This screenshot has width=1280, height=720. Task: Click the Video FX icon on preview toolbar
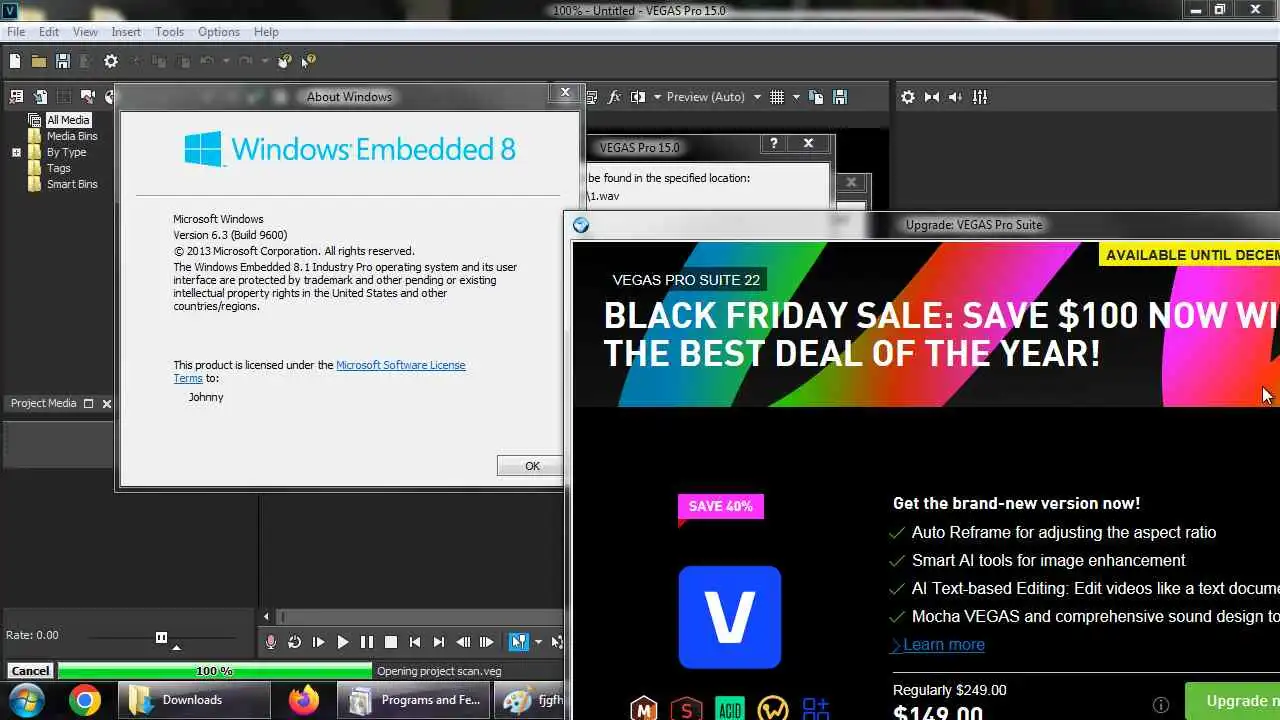(x=614, y=97)
